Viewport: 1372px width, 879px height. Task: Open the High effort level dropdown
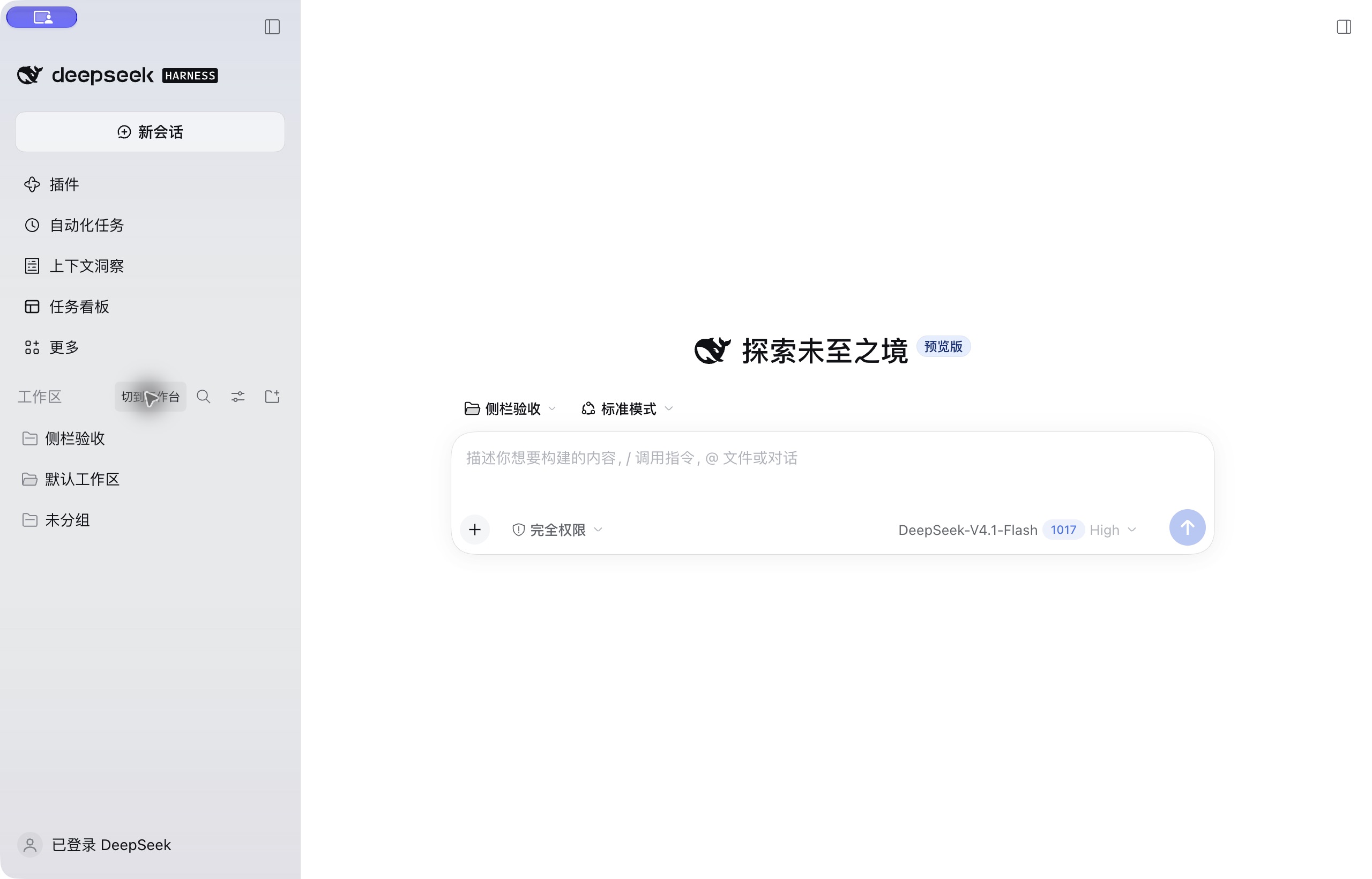pos(1113,530)
